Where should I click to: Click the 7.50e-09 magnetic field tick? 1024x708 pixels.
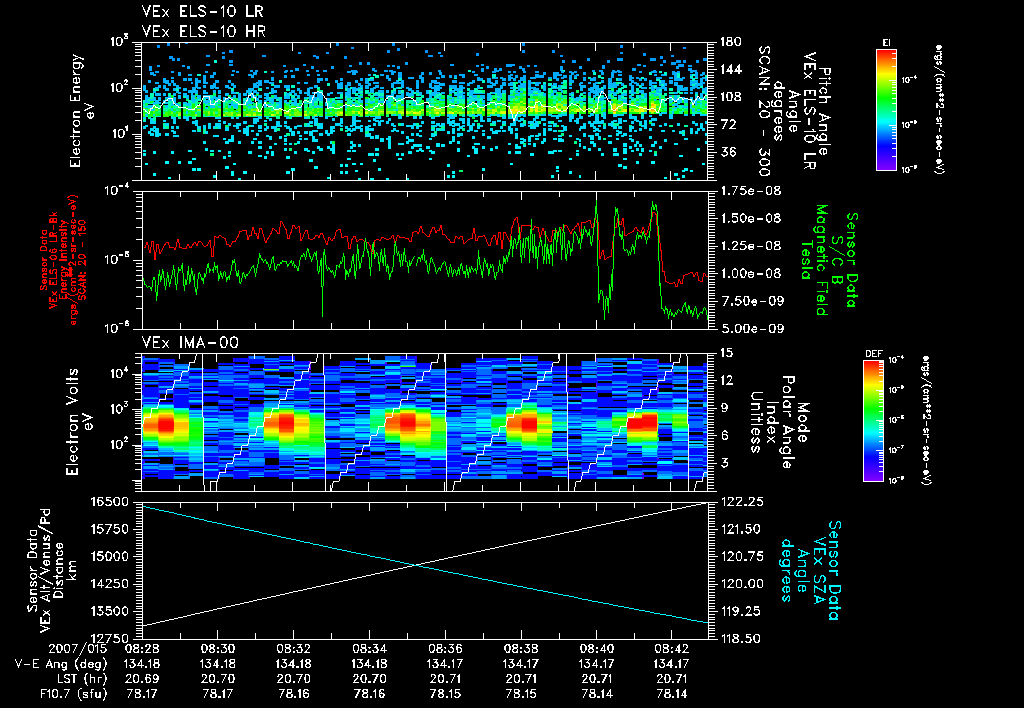tap(750, 300)
